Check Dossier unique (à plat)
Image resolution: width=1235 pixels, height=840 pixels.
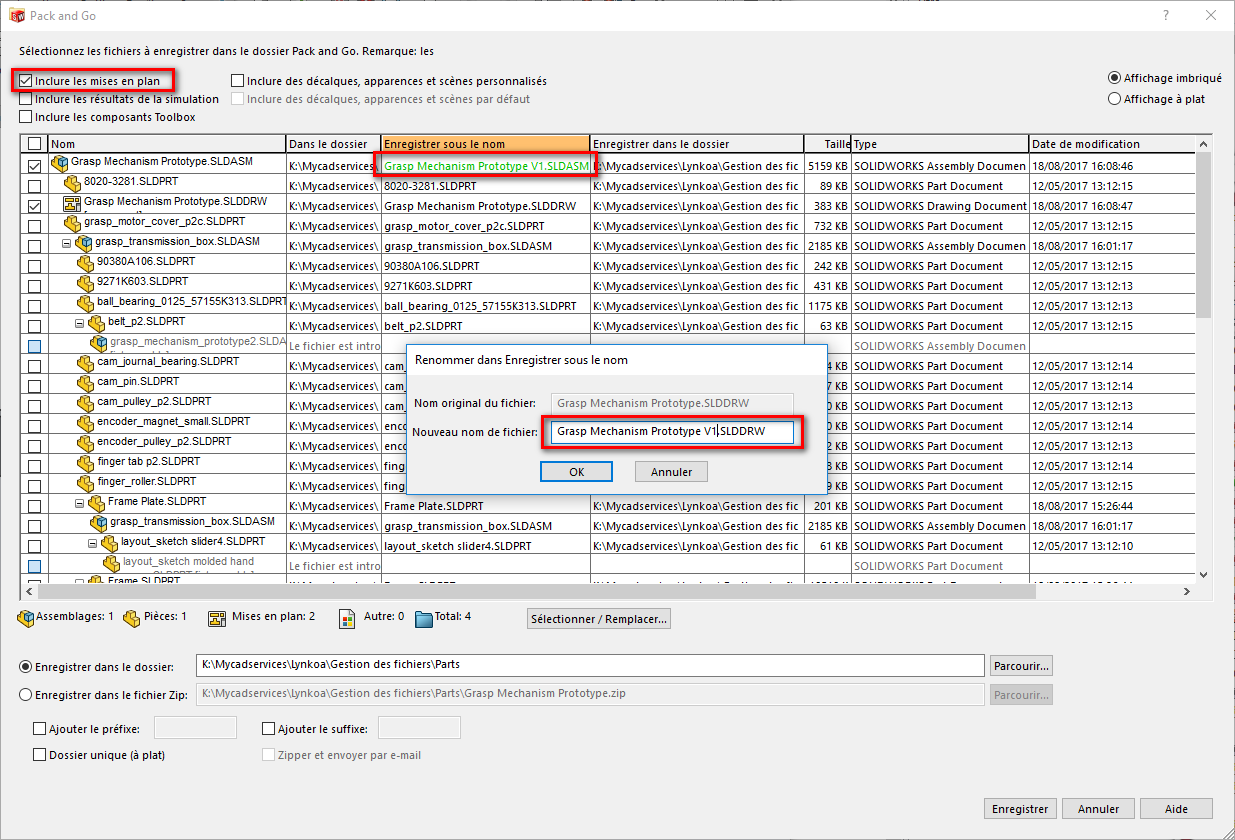[x=40, y=755]
